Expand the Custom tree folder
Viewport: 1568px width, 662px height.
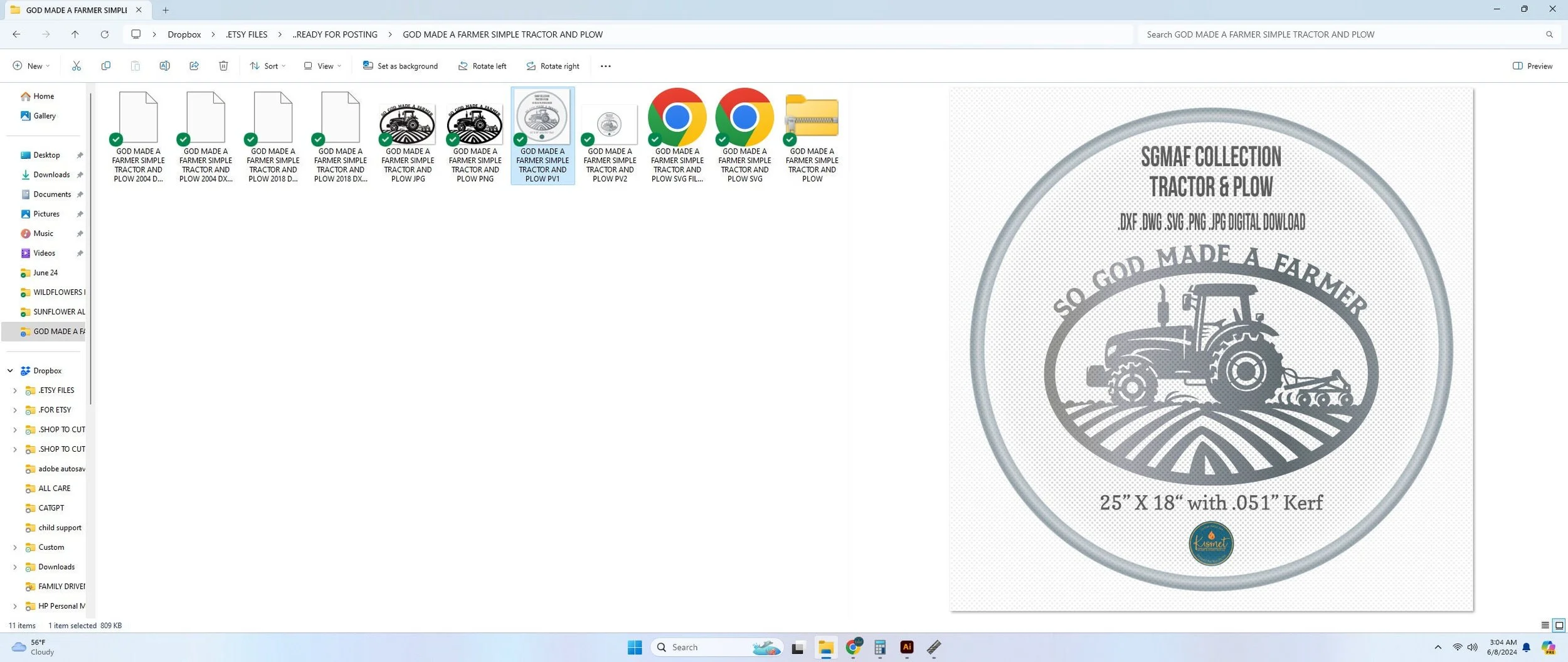pyautogui.click(x=15, y=547)
